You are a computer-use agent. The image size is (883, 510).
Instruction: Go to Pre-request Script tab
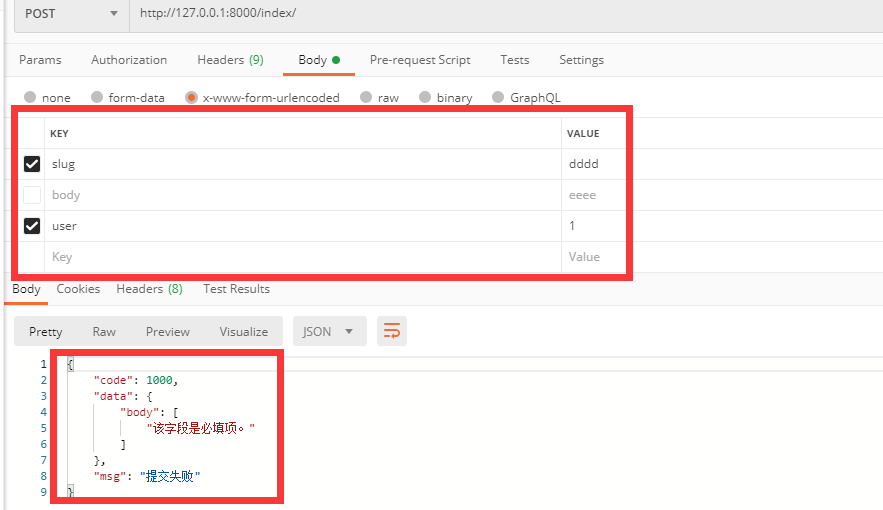click(420, 60)
